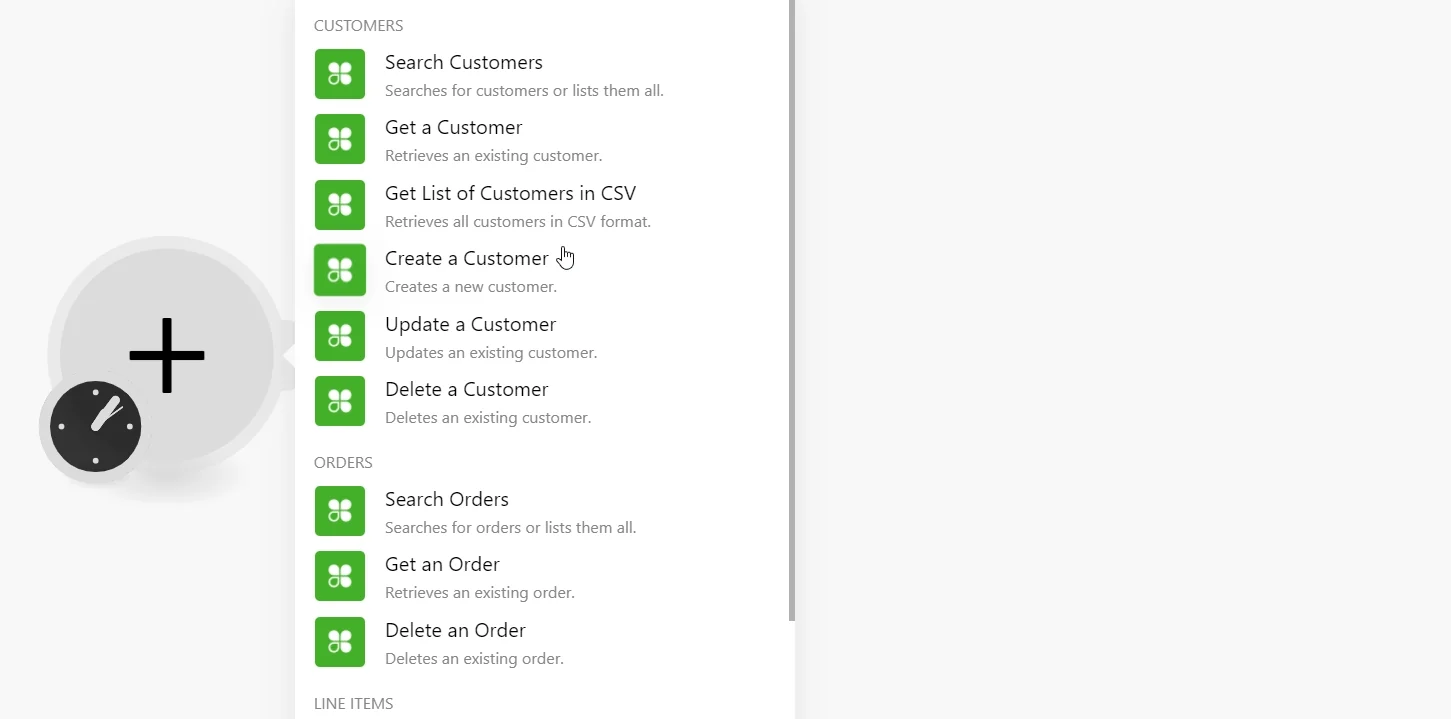Click 'Deletes an existing customer.' description

pyautogui.click(x=488, y=418)
